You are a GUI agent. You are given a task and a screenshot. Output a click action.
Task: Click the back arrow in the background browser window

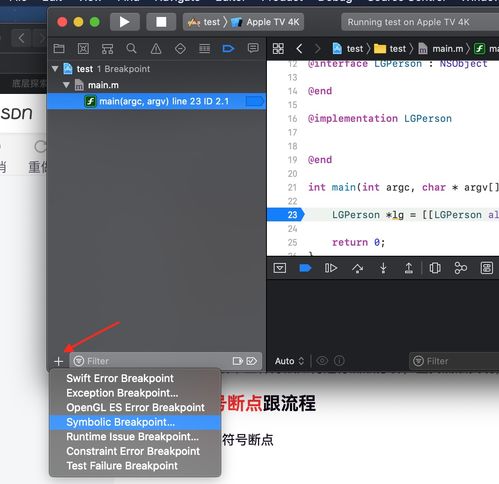[21, 38]
